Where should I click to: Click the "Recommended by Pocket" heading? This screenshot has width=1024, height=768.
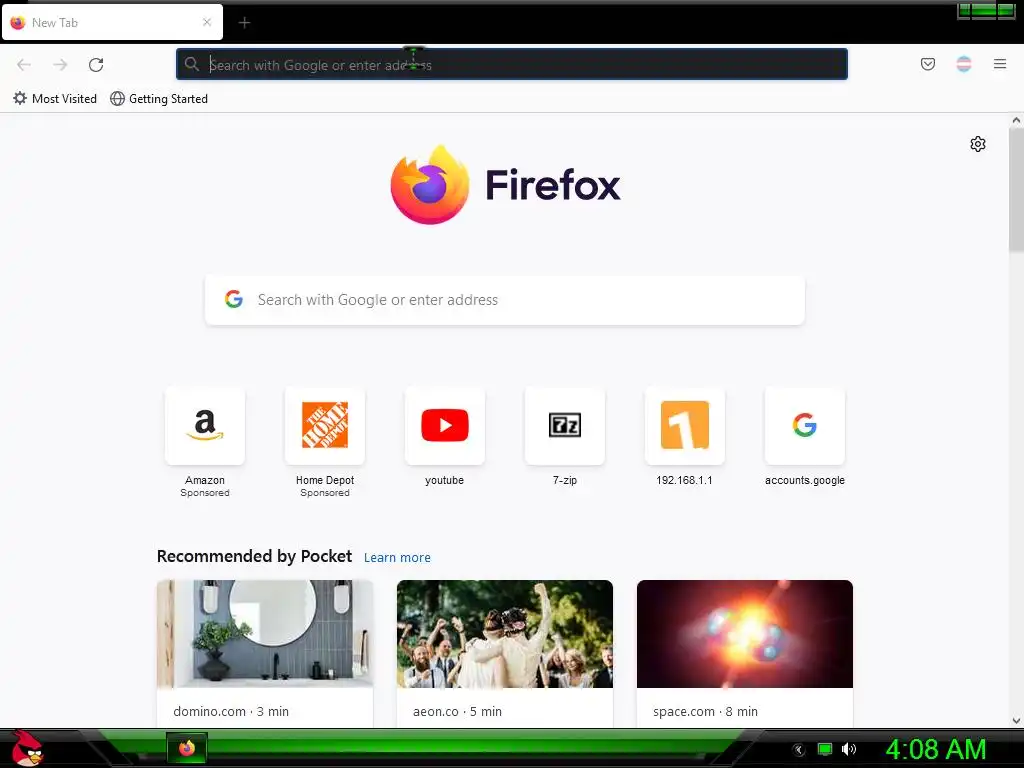point(254,556)
